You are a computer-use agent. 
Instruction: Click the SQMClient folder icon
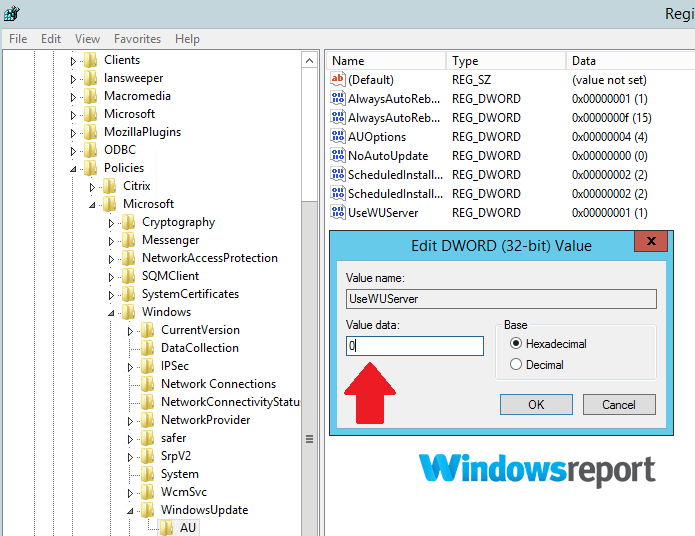pyautogui.click(x=129, y=276)
